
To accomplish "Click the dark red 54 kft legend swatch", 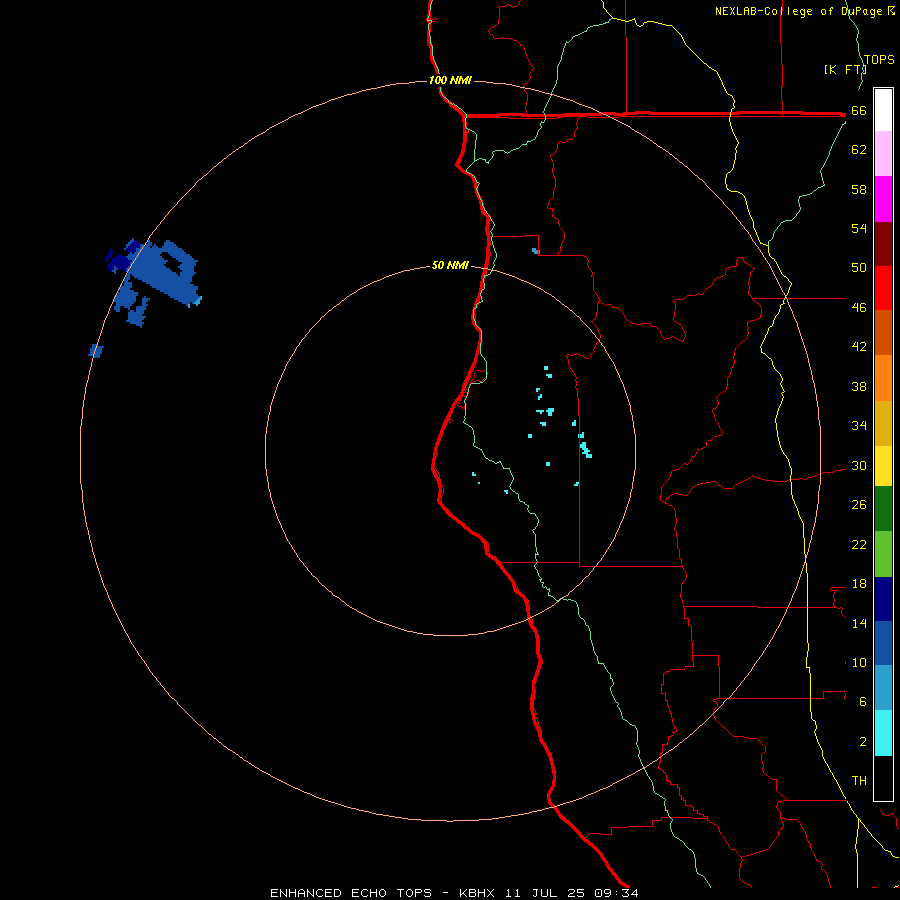I will pos(883,243).
